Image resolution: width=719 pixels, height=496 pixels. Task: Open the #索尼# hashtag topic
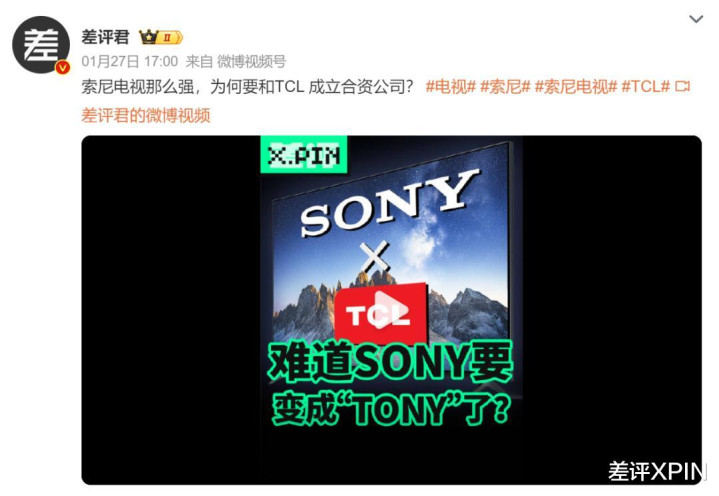[x=505, y=86]
